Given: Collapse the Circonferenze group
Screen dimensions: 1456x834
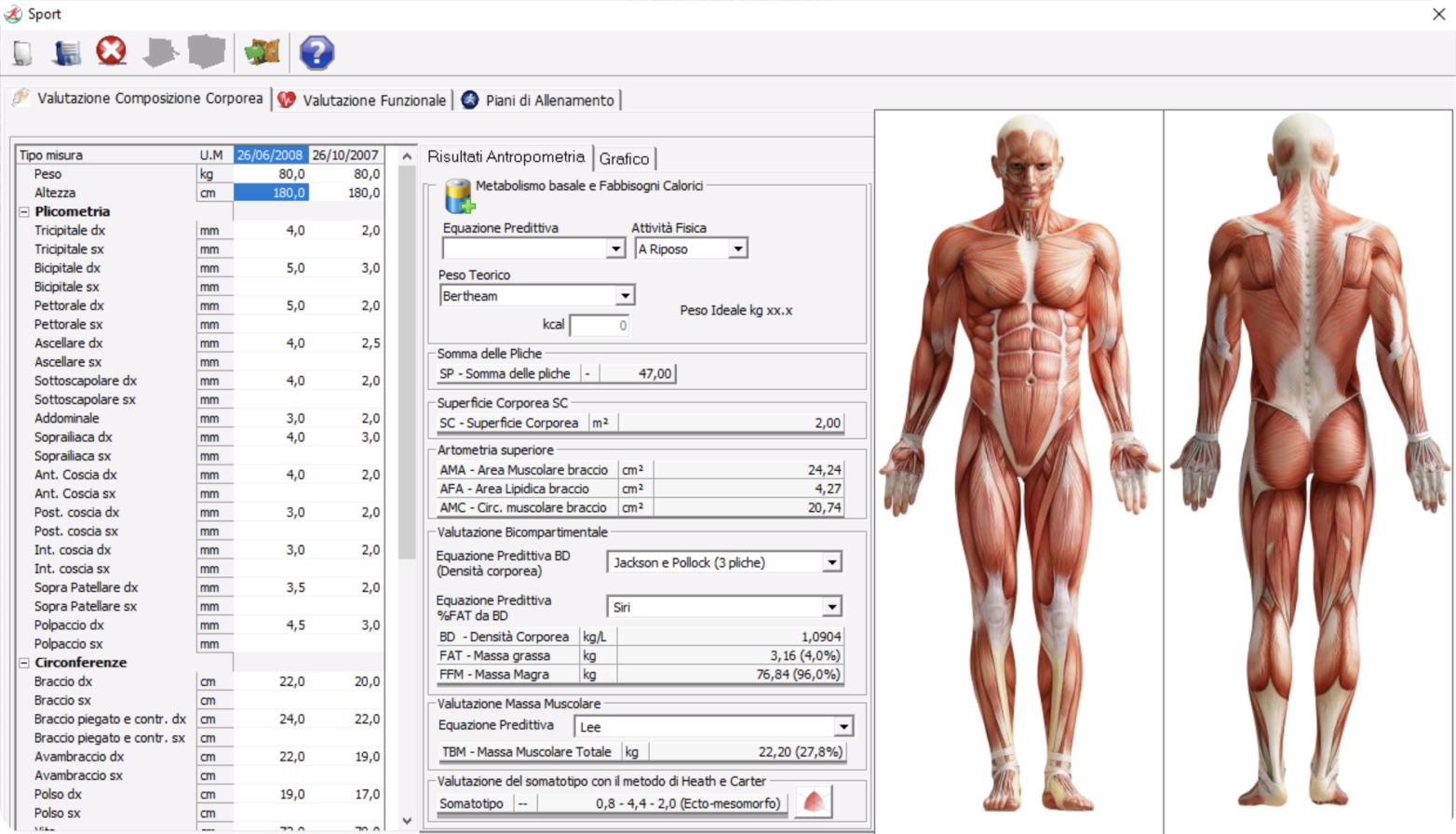Looking at the screenshot, I should pyautogui.click(x=24, y=663).
